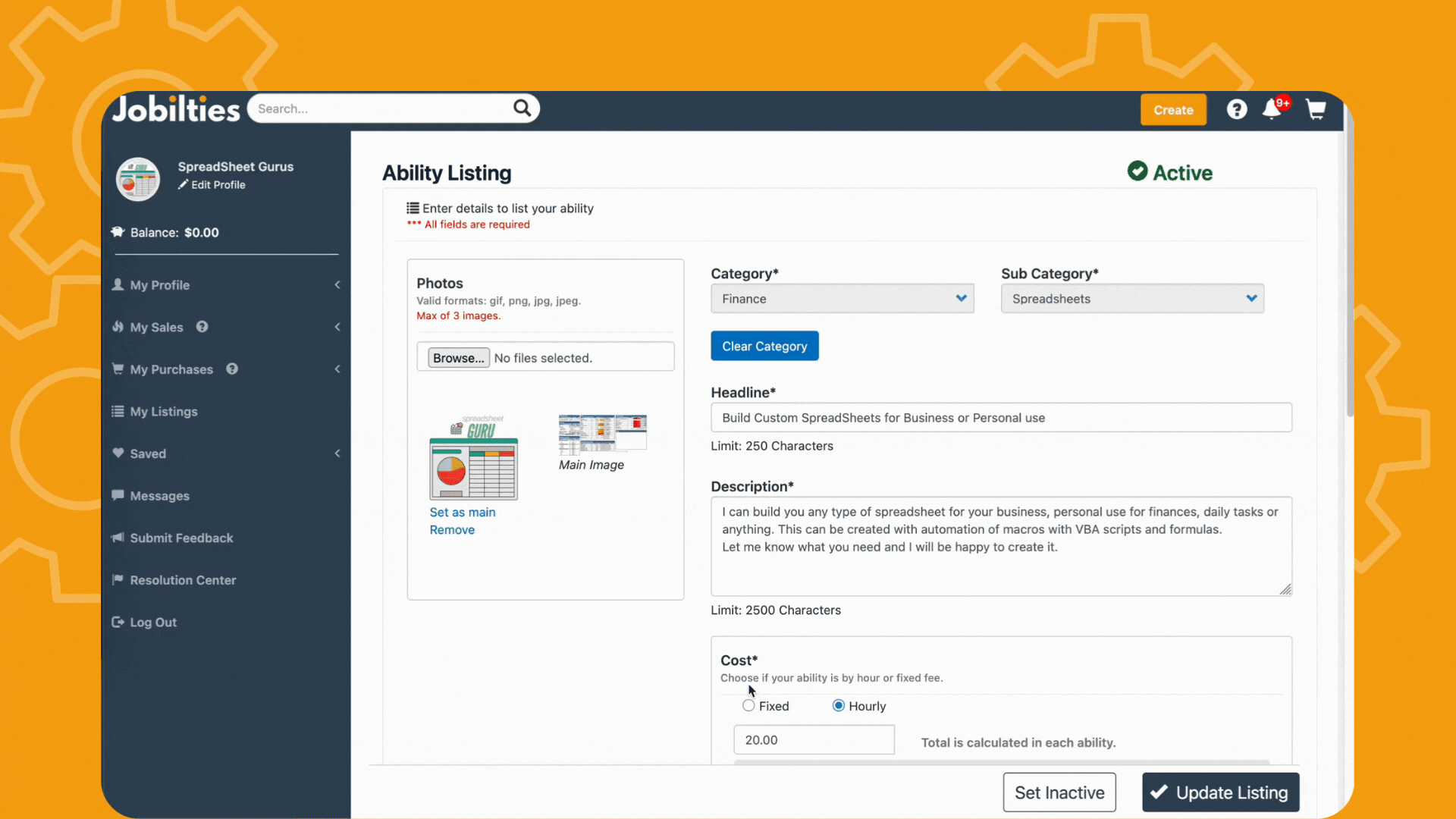Select the Fixed cost radio button

pyautogui.click(x=748, y=706)
